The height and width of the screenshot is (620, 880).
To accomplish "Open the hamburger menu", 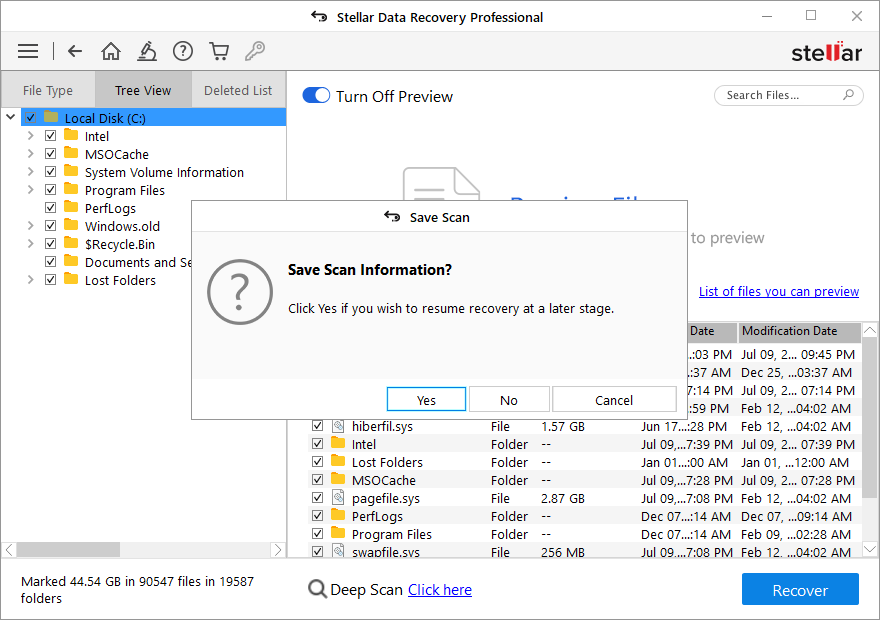I will pos(28,51).
